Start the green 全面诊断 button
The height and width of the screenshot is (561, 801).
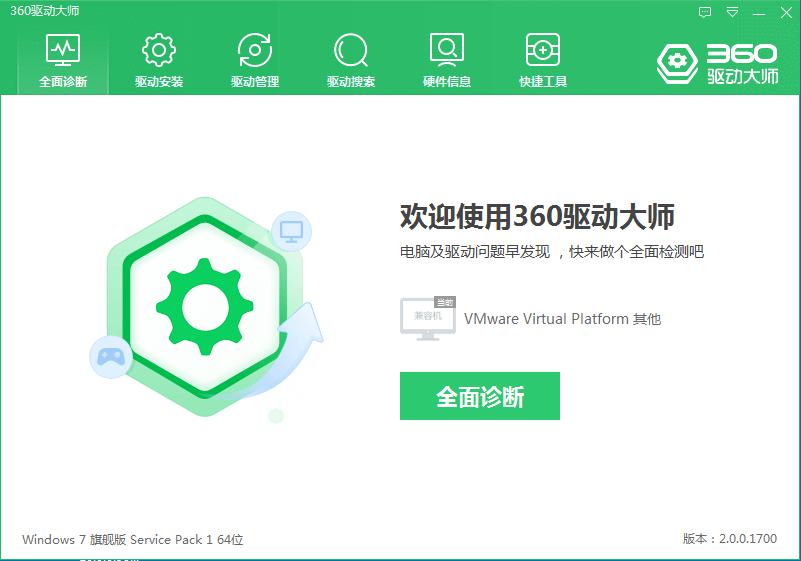[x=480, y=396]
